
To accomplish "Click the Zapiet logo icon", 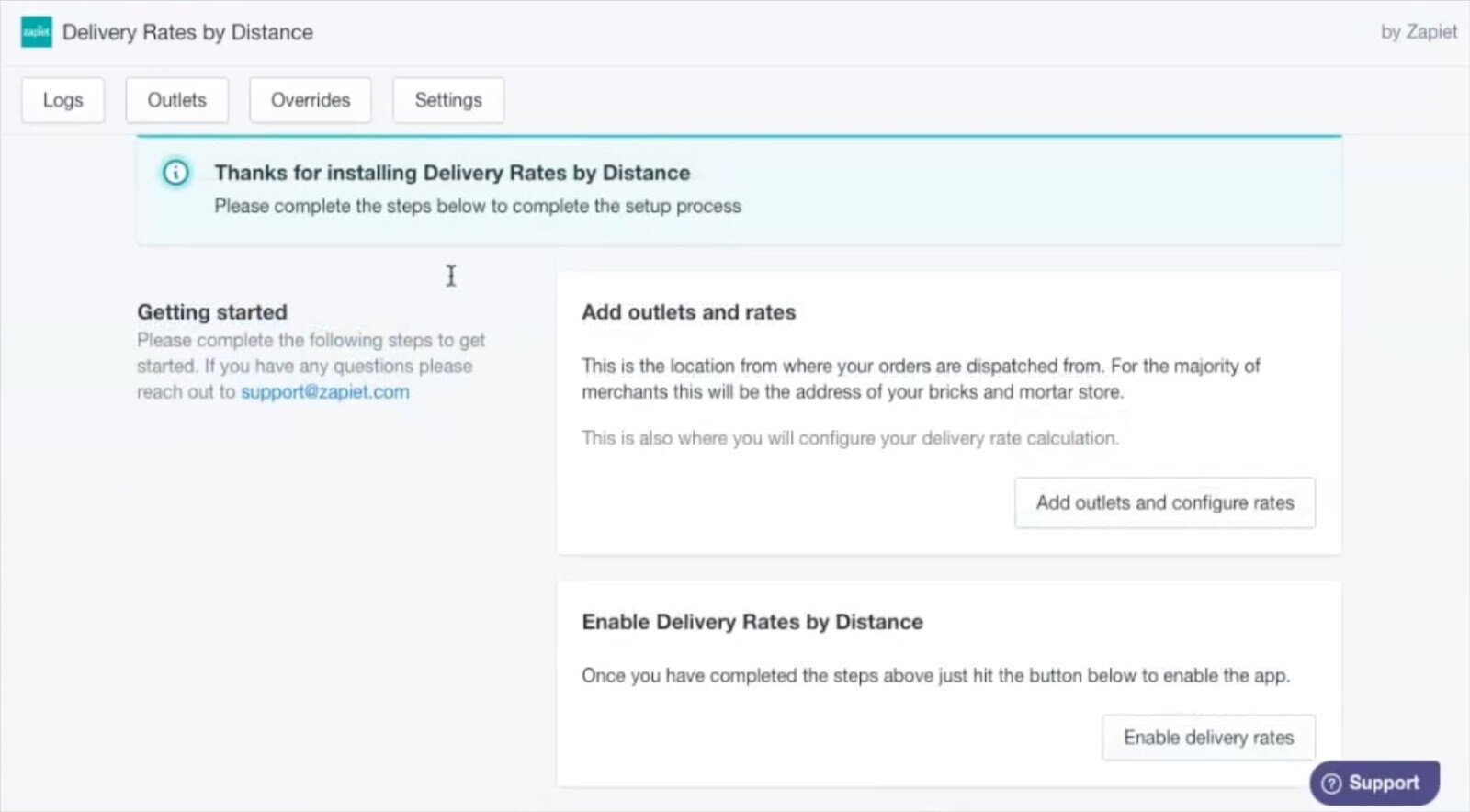I will (x=36, y=32).
